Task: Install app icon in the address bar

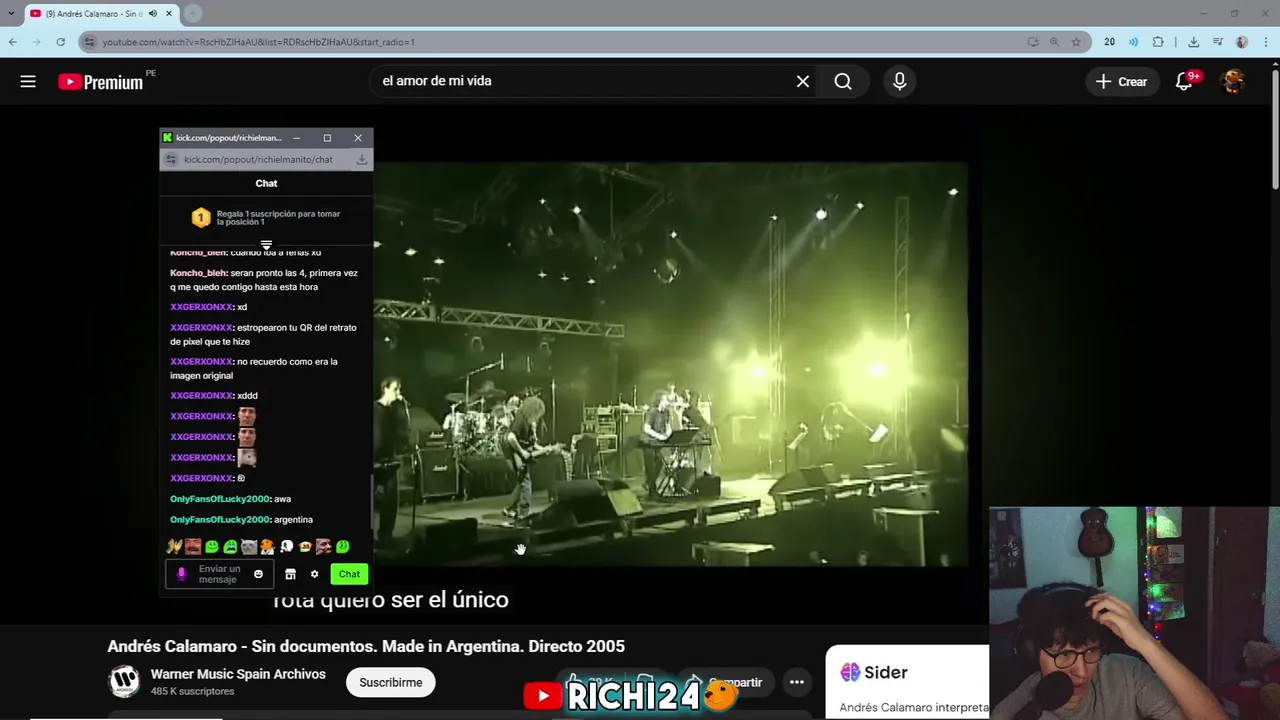Action: click(1033, 42)
